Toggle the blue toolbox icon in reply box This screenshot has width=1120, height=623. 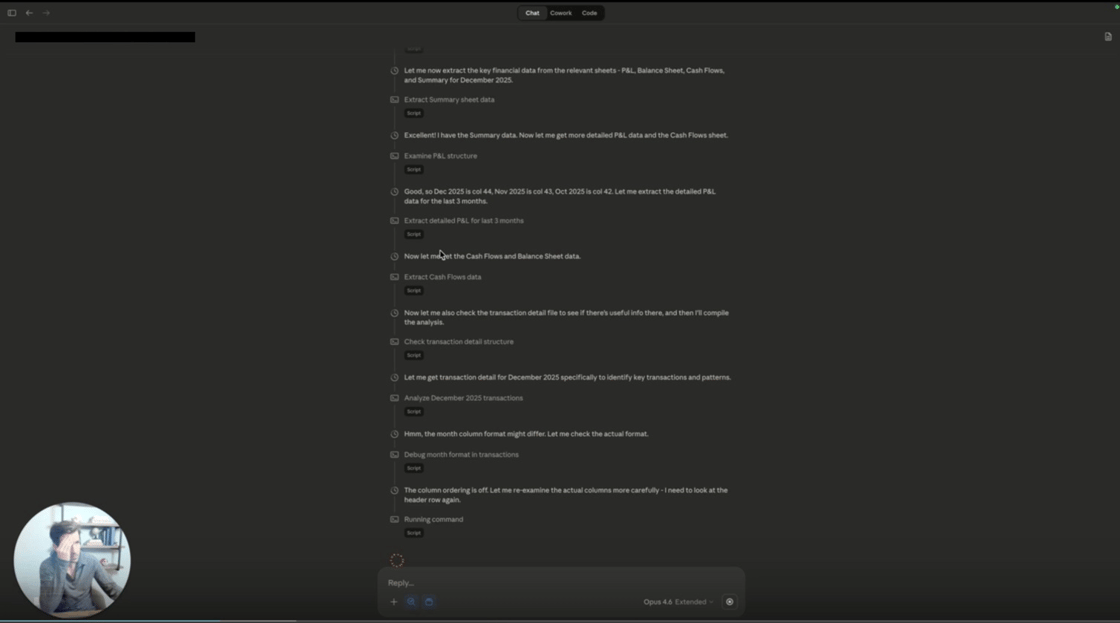click(429, 602)
